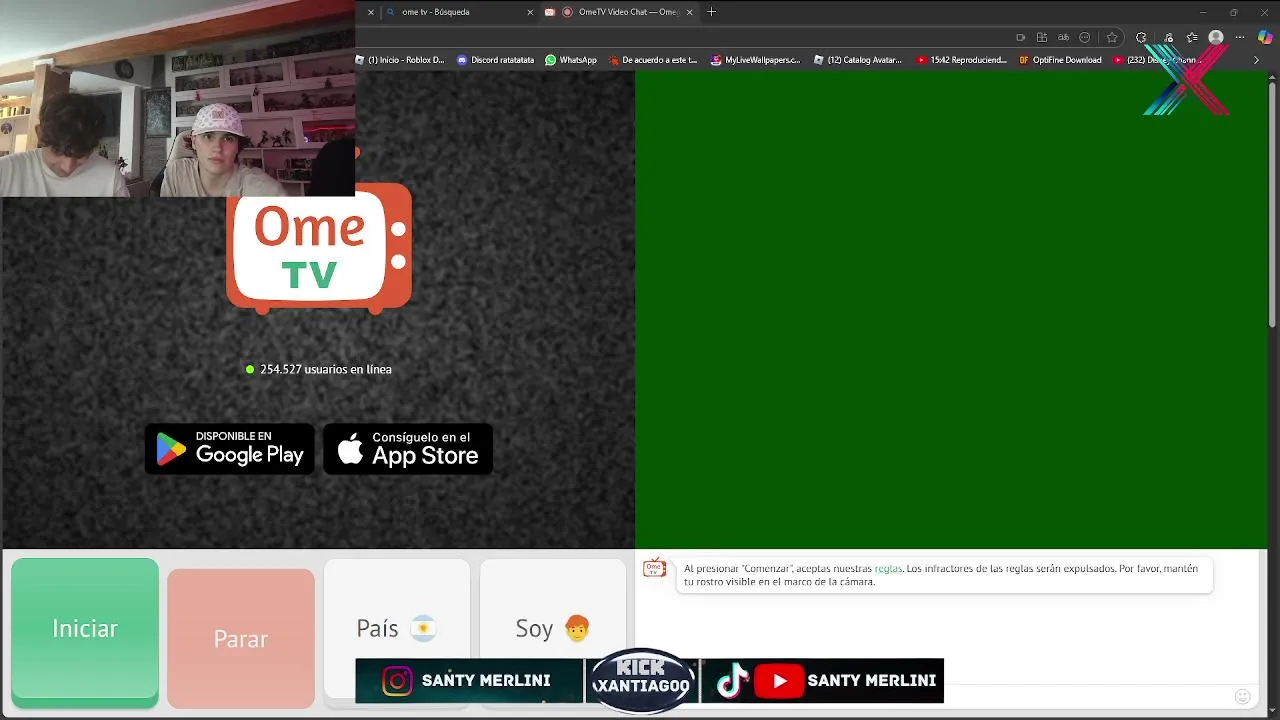The width and height of the screenshot is (1280, 720).
Task: Open the browser profile avatar
Action: (x=1216, y=37)
